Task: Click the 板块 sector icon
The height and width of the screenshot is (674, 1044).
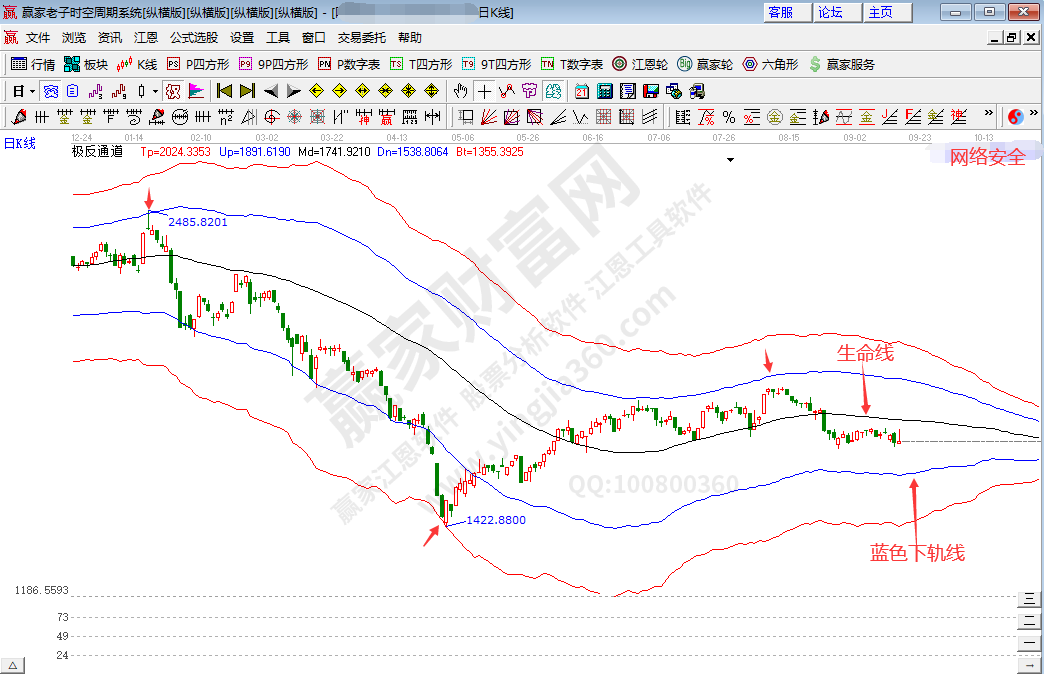Action: (x=85, y=64)
